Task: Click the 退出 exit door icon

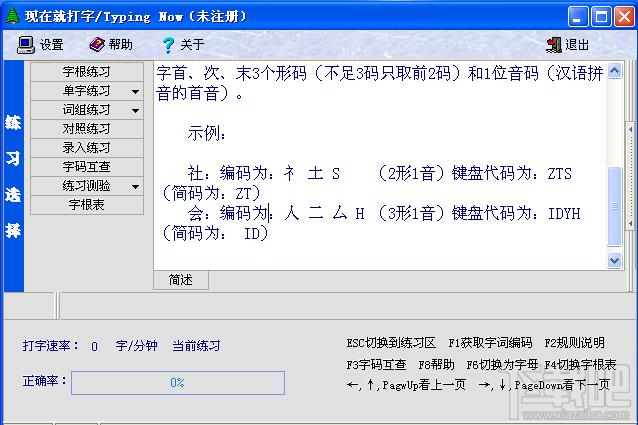Action: click(554, 45)
